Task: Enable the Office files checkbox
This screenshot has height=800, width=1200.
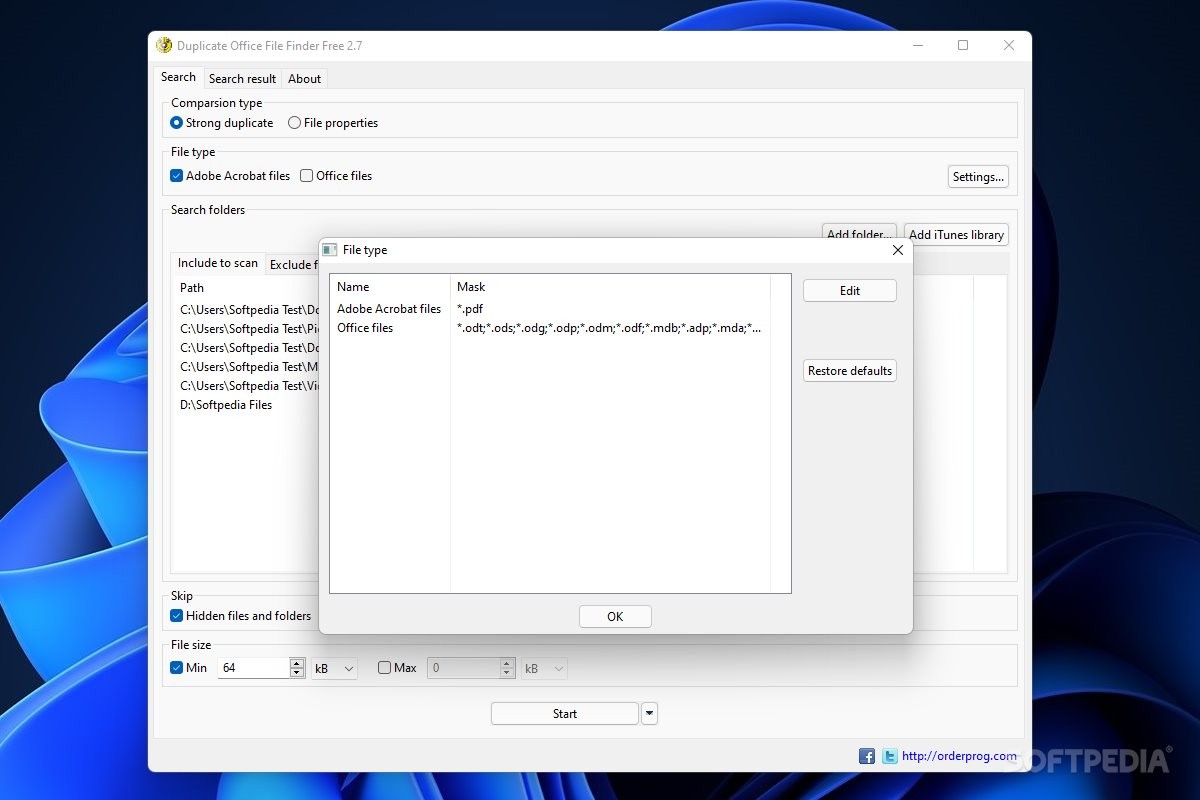Action: point(336,176)
